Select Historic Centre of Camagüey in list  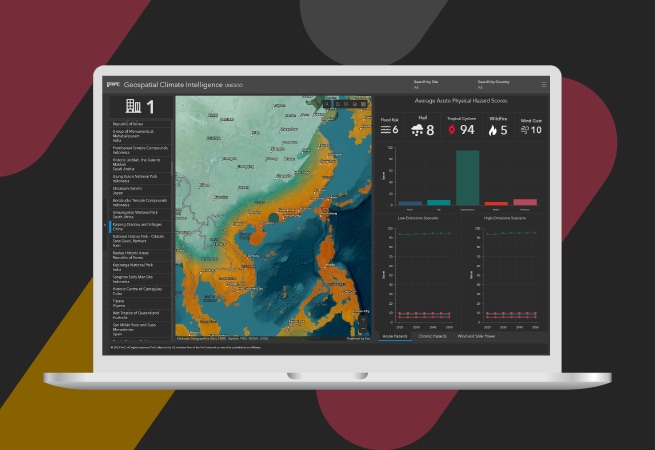click(x=139, y=289)
